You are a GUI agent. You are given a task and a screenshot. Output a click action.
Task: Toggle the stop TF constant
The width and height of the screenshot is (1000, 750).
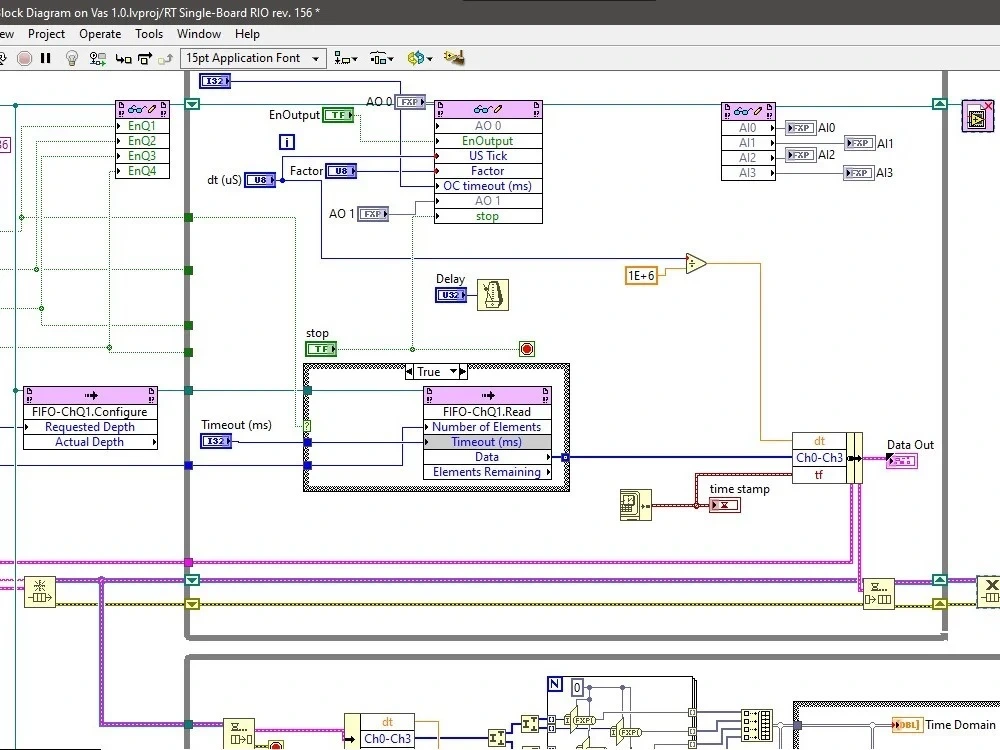point(320,349)
